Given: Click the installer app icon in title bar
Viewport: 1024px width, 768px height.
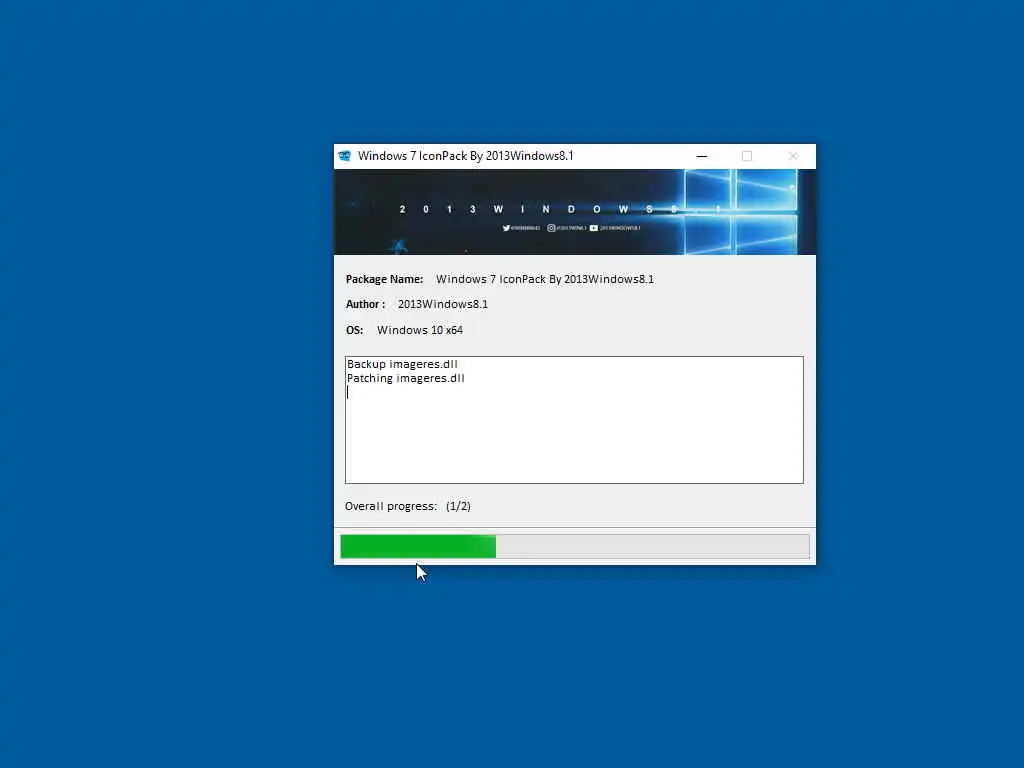Looking at the screenshot, I should [x=345, y=156].
